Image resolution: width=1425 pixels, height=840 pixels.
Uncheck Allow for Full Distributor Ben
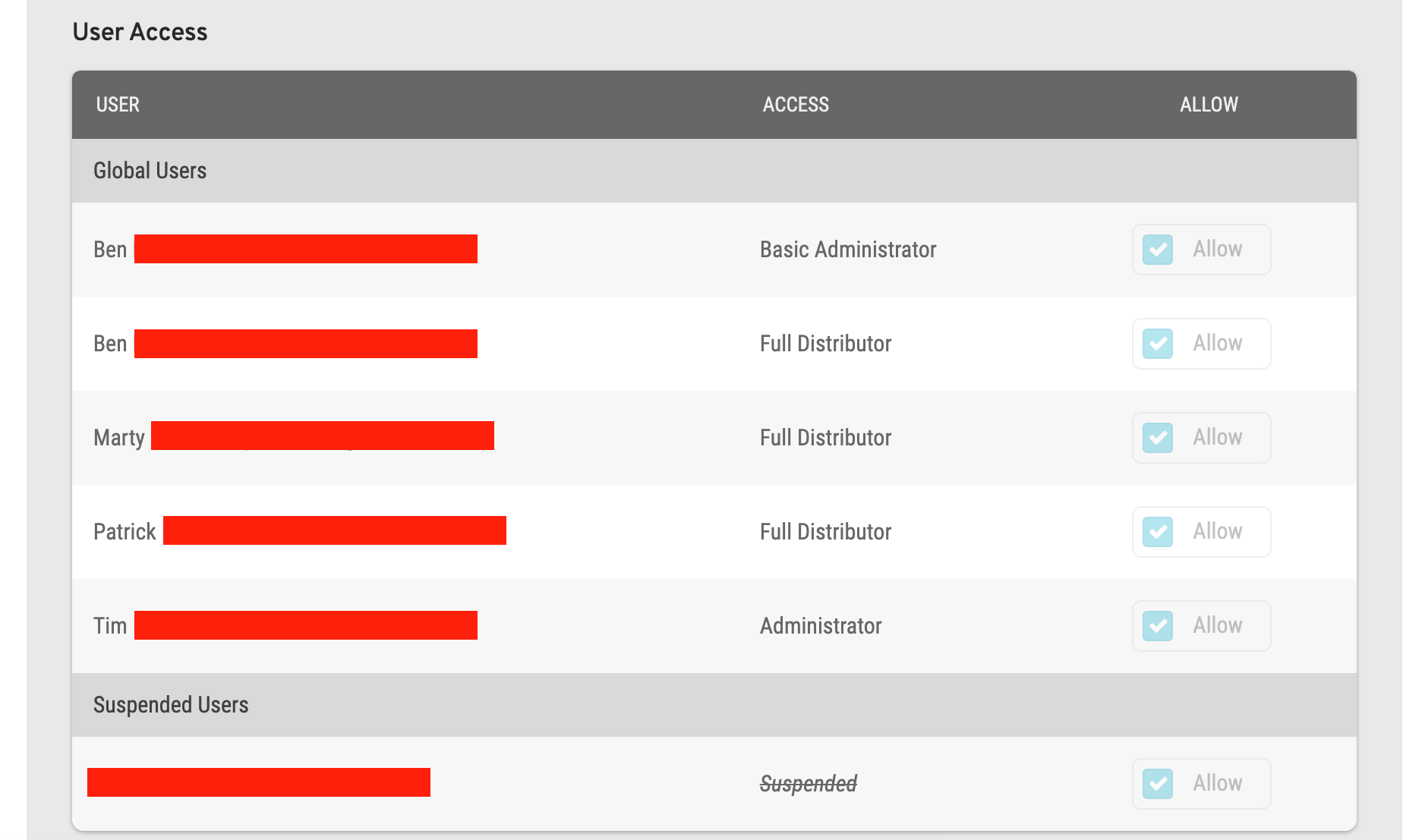pyautogui.click(x=1158, y=344)
